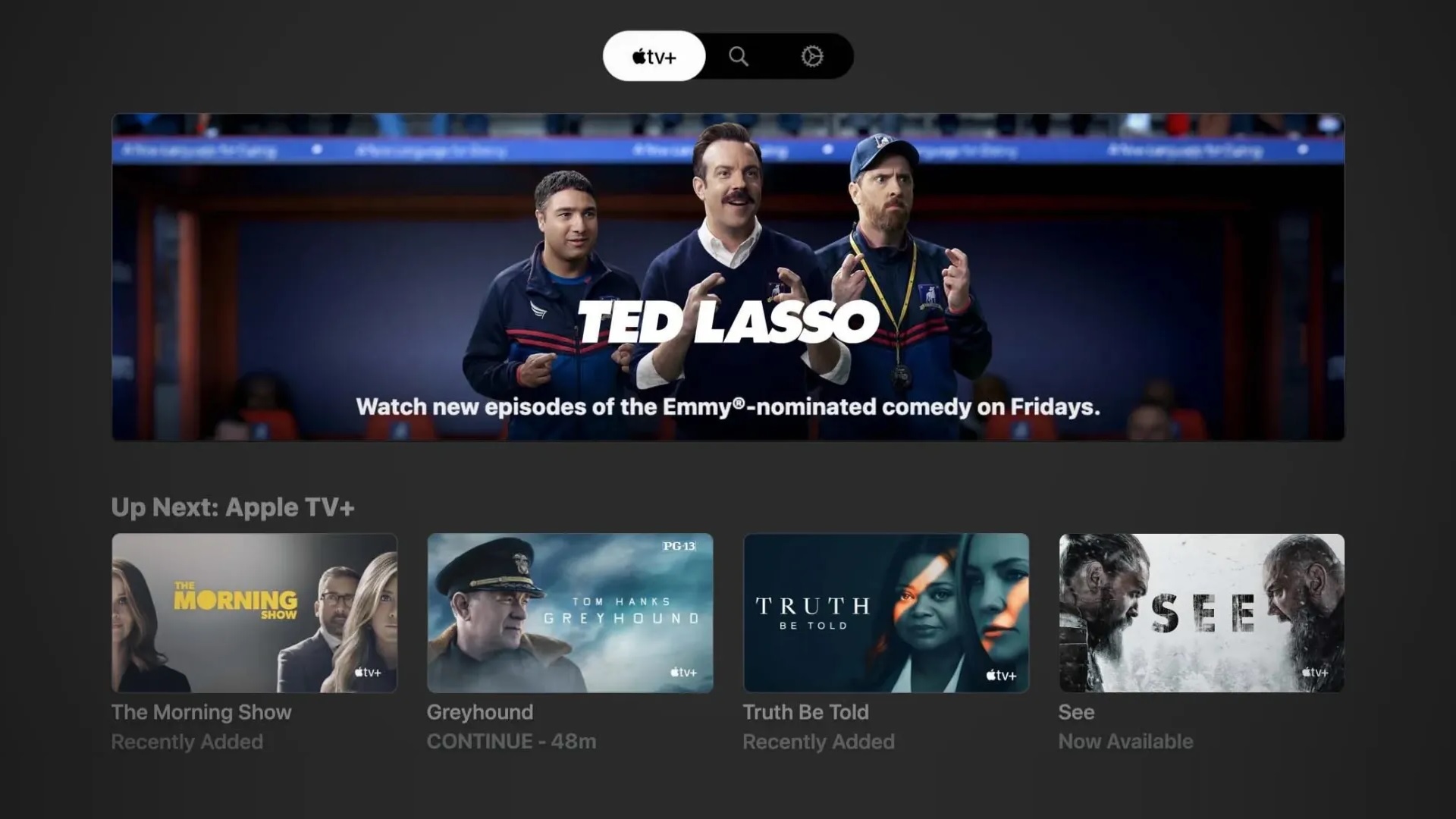
Task: Click the See Now Available label
Action: pos(1126,742)
